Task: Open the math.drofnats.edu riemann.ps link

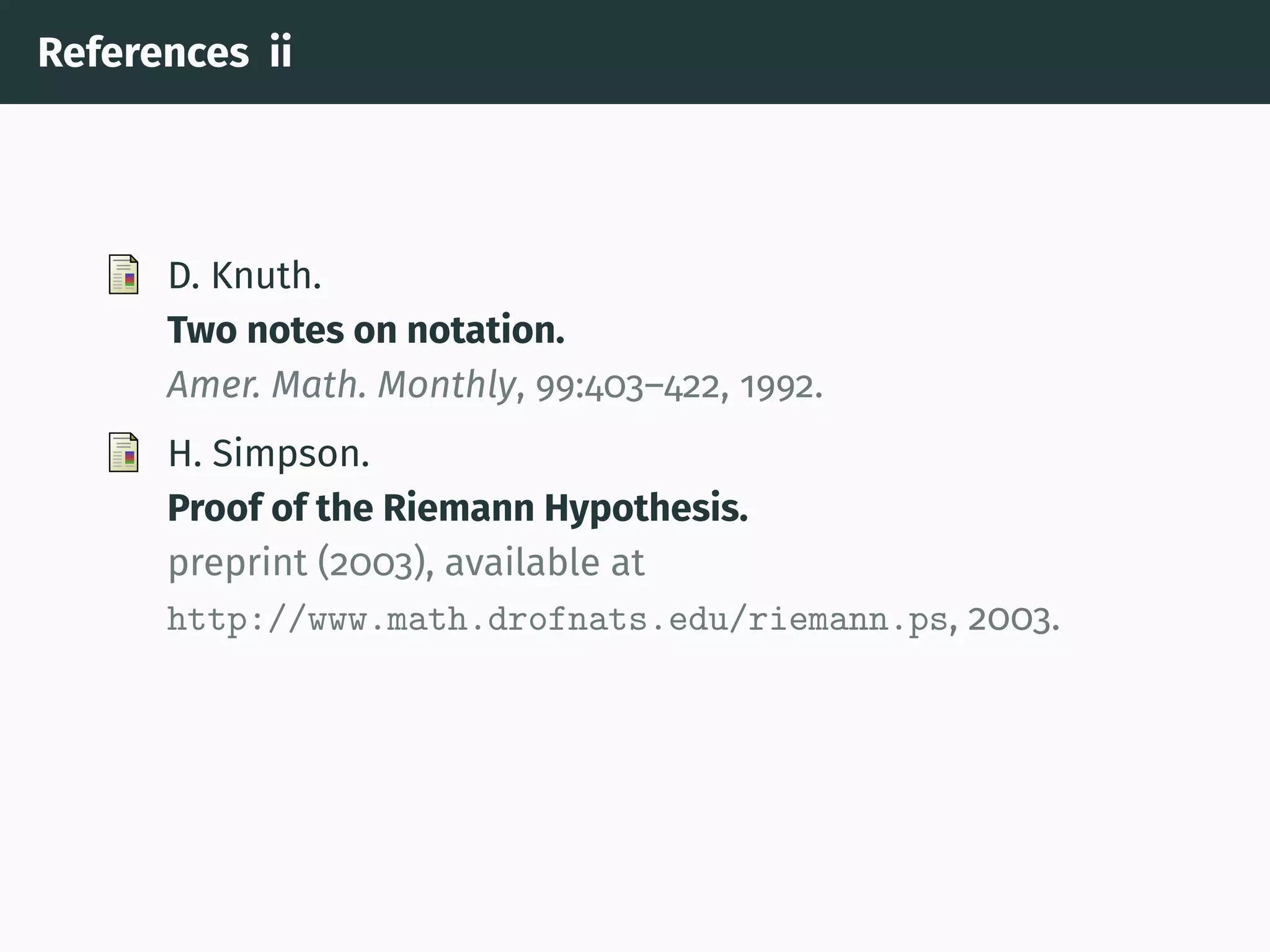Action: click(557, 620)
